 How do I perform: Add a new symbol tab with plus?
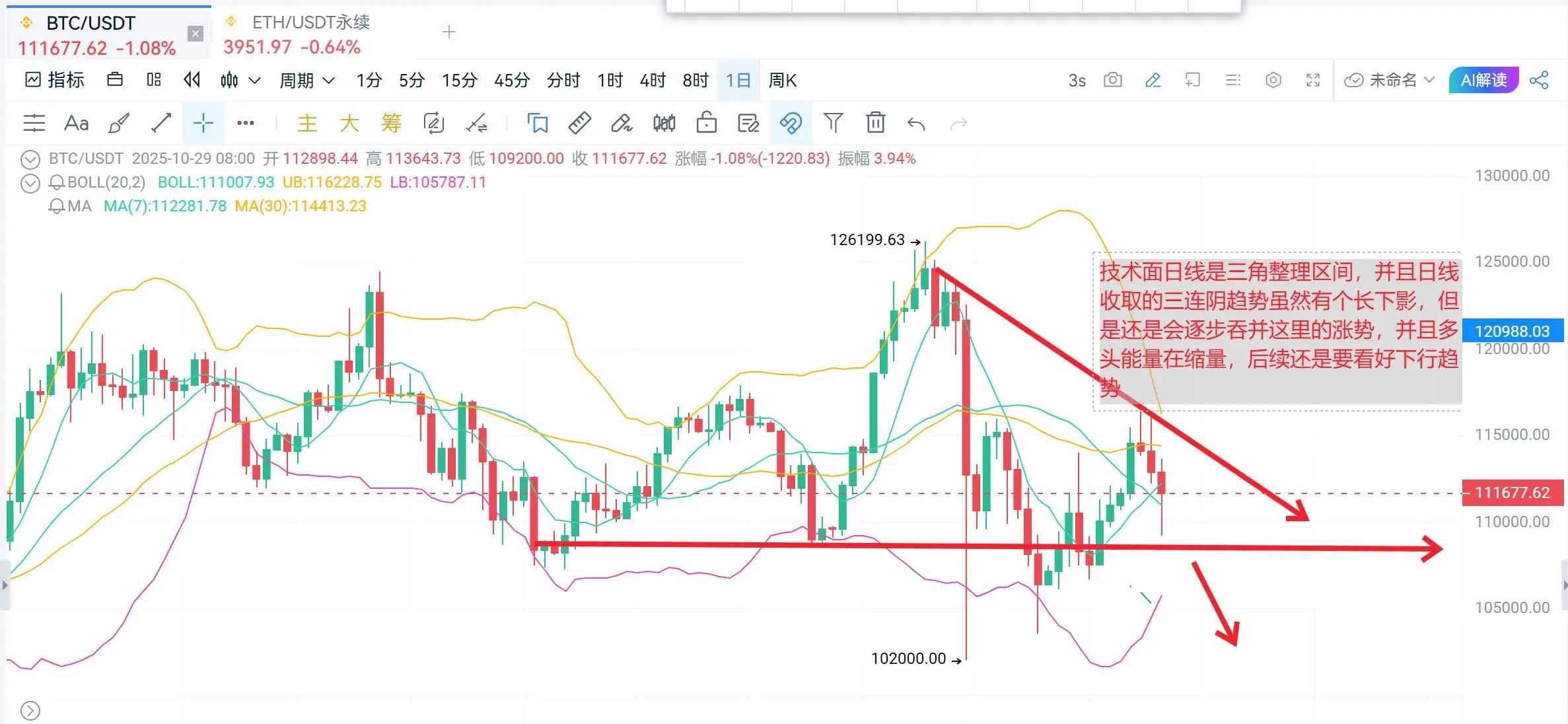[x=449, y=32]
